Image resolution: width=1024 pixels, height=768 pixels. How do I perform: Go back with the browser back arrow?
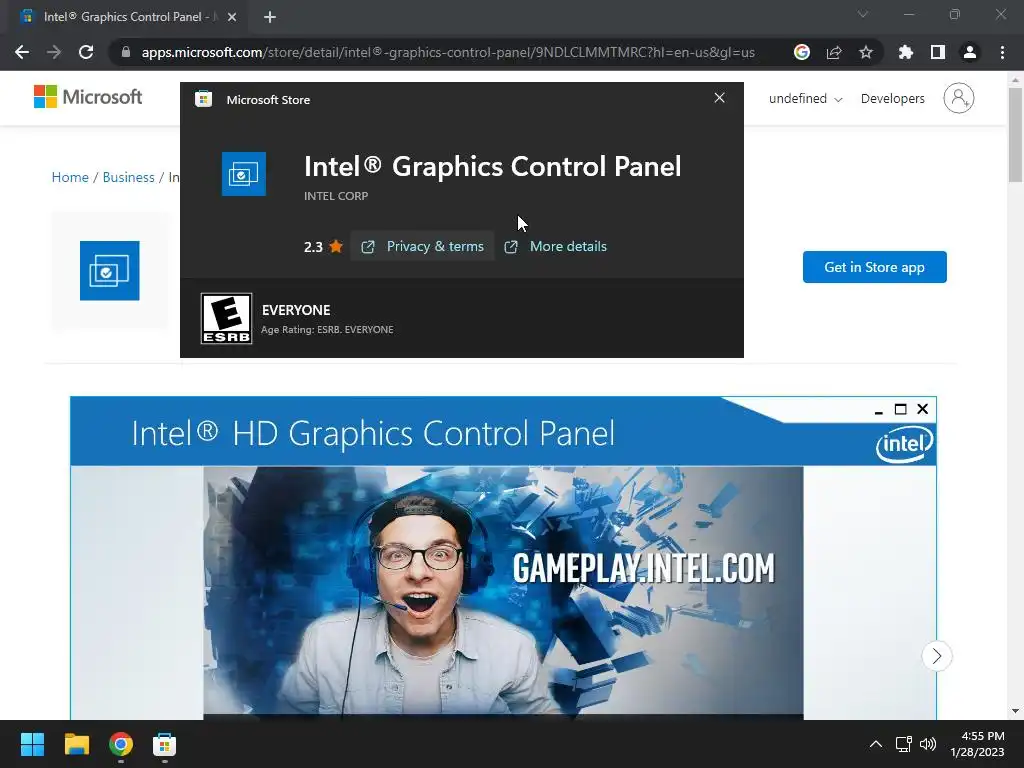click(22, 52)
